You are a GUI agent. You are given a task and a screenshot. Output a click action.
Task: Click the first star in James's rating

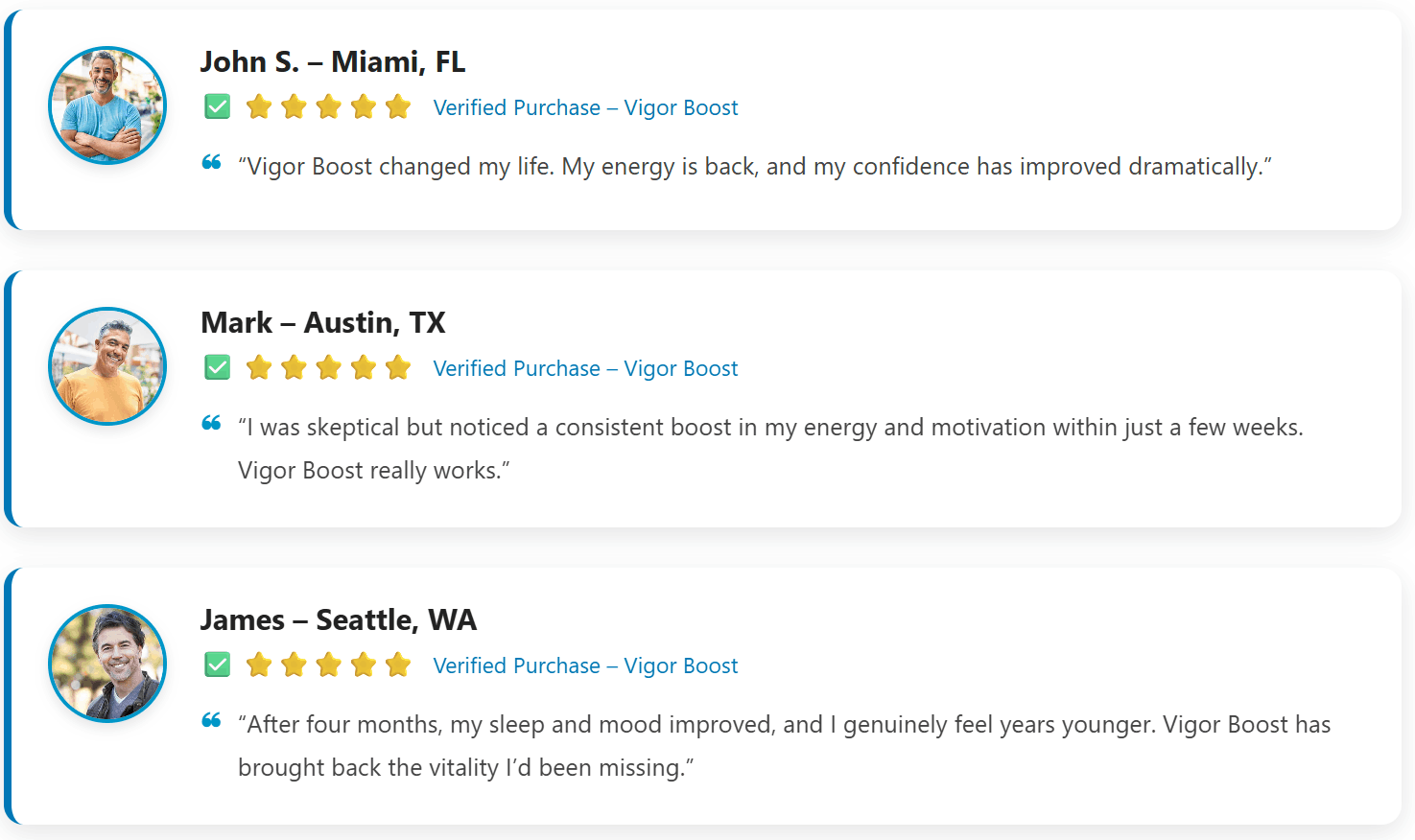[x=259, y=665]
